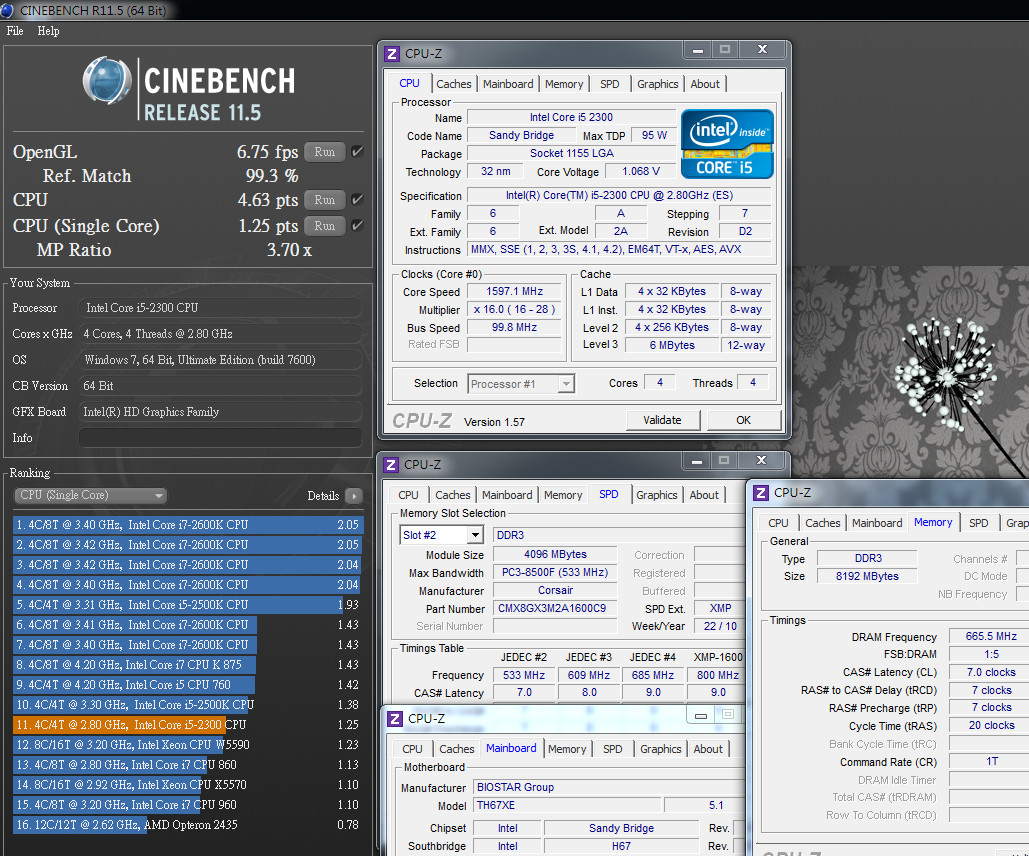Click the Level 3 cache value 6 MBytes
The image size is (1029, 856).
[672, 345]
